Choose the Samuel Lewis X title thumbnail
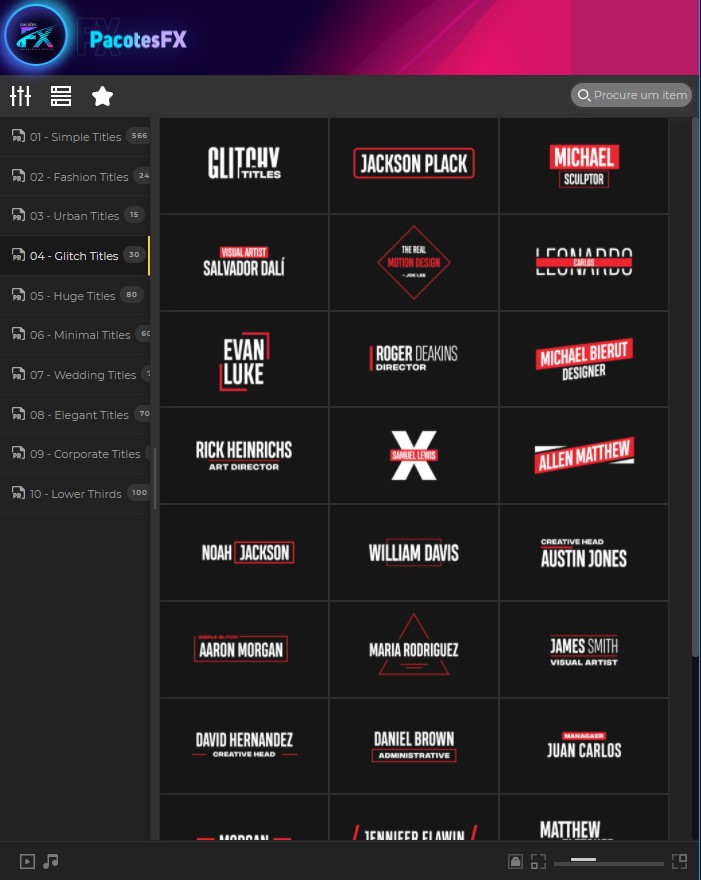This screenshot has height=880, width=701. coord(414,455)
